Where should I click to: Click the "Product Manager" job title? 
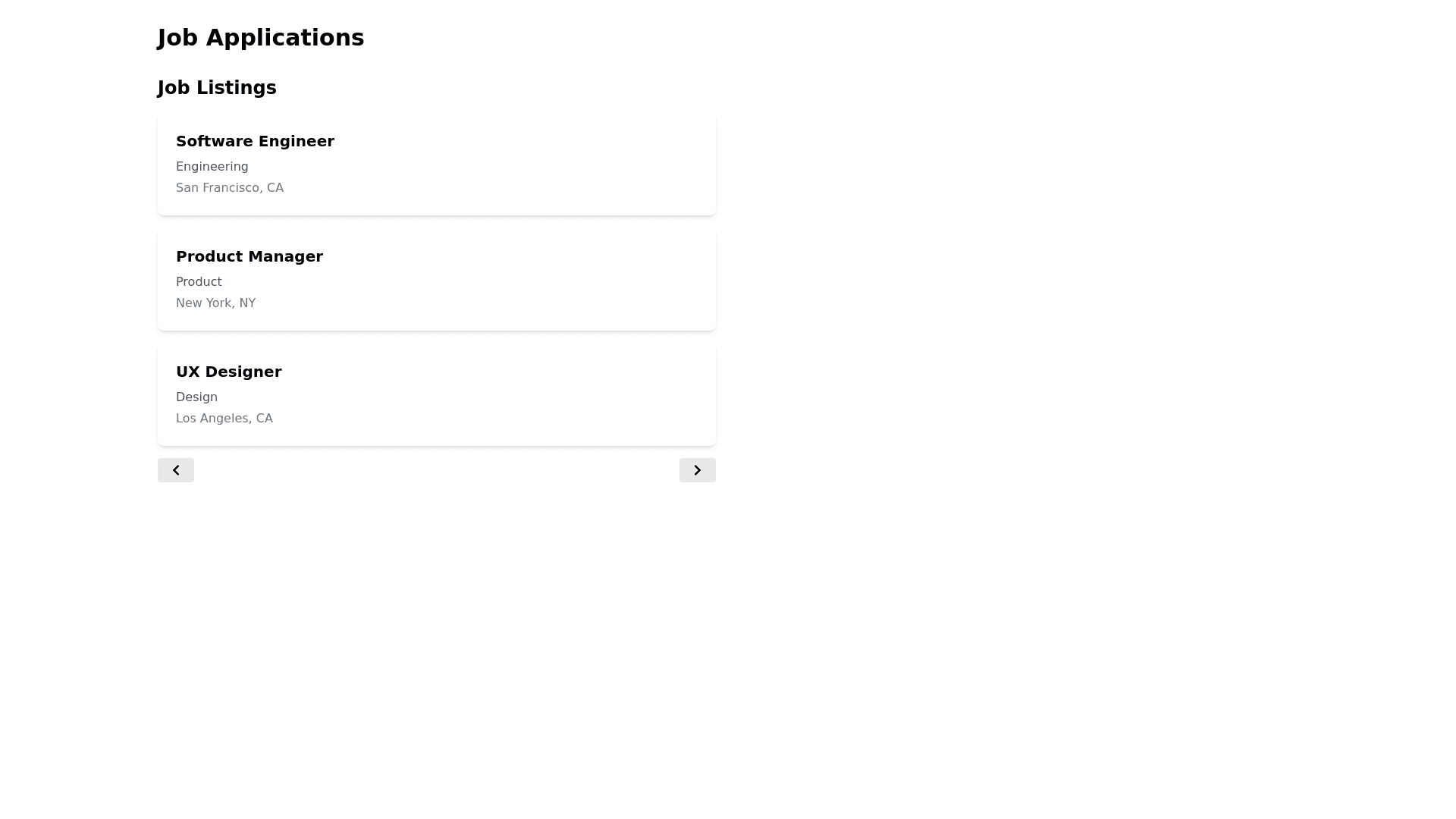point(249,256)
